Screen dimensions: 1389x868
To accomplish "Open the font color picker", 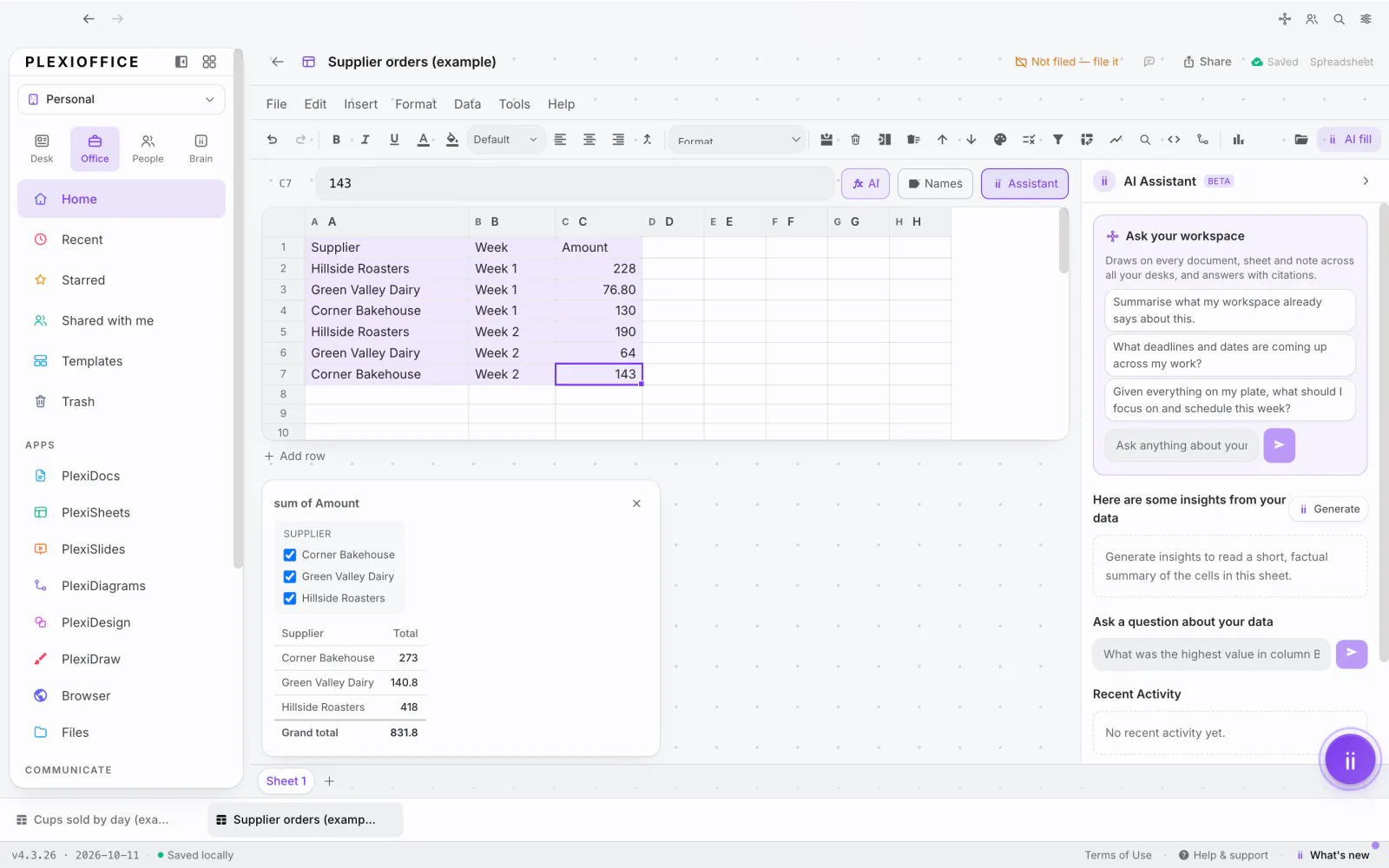I will pyautogui.click(x=423, y=140).
